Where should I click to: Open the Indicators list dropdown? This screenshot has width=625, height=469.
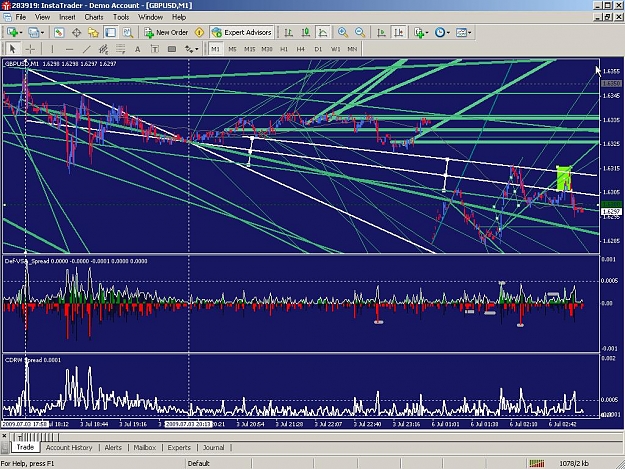click(421, 33)
